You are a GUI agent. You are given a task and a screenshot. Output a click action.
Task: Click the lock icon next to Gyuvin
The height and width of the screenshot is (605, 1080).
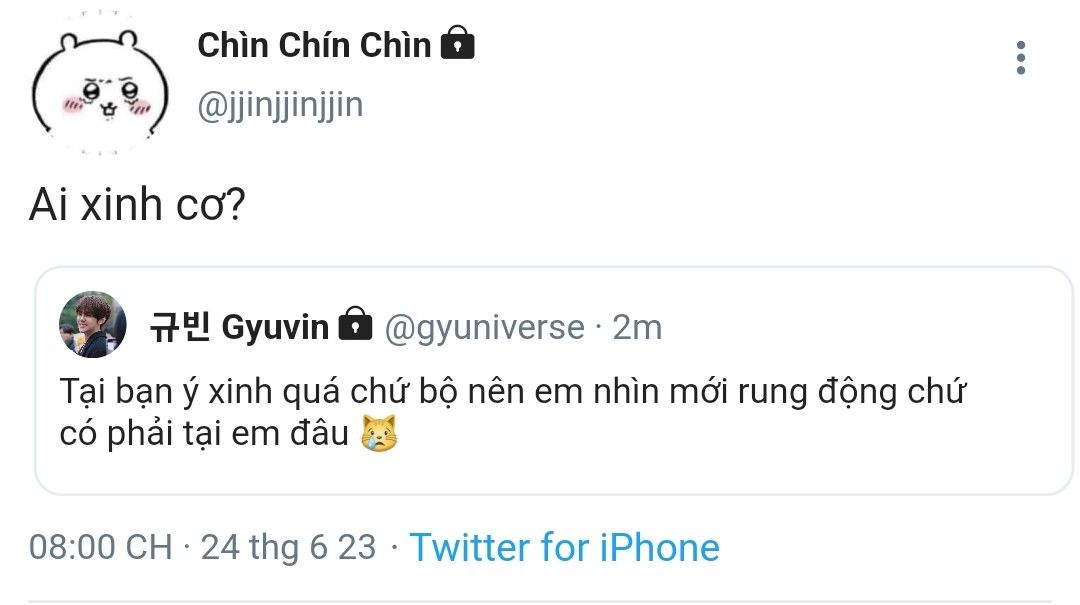tap(355, 326)
